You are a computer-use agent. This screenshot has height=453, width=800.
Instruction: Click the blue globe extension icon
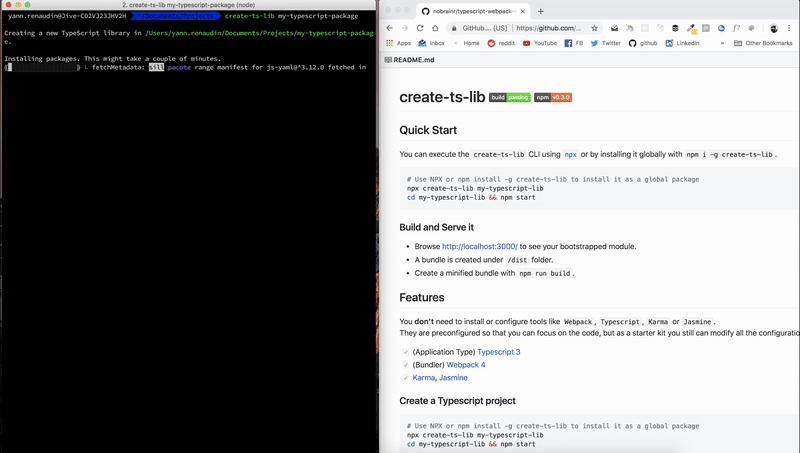721,28
